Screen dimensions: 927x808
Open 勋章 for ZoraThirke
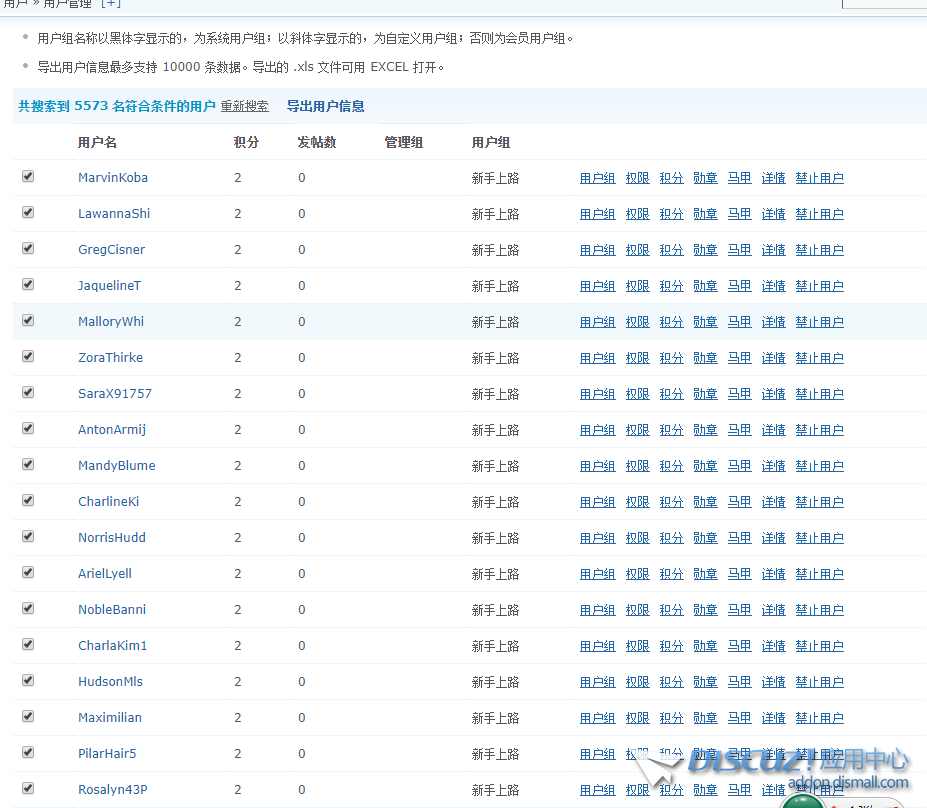705,358
